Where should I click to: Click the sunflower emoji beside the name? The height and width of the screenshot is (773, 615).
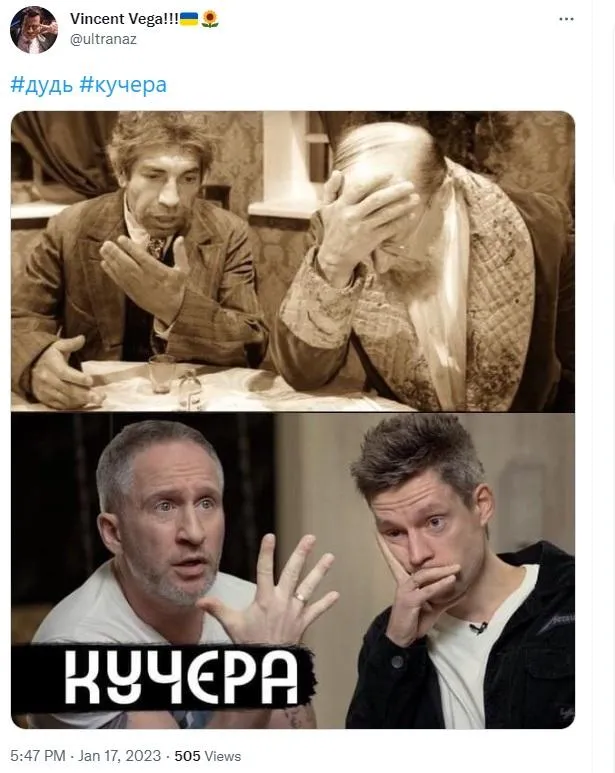point(210,19)
